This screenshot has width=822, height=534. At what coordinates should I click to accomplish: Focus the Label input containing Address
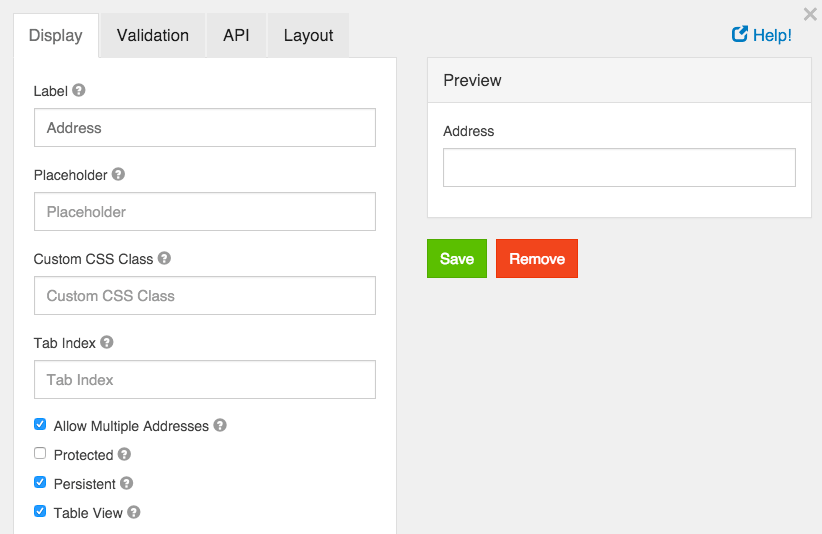(x=205, y=128)
